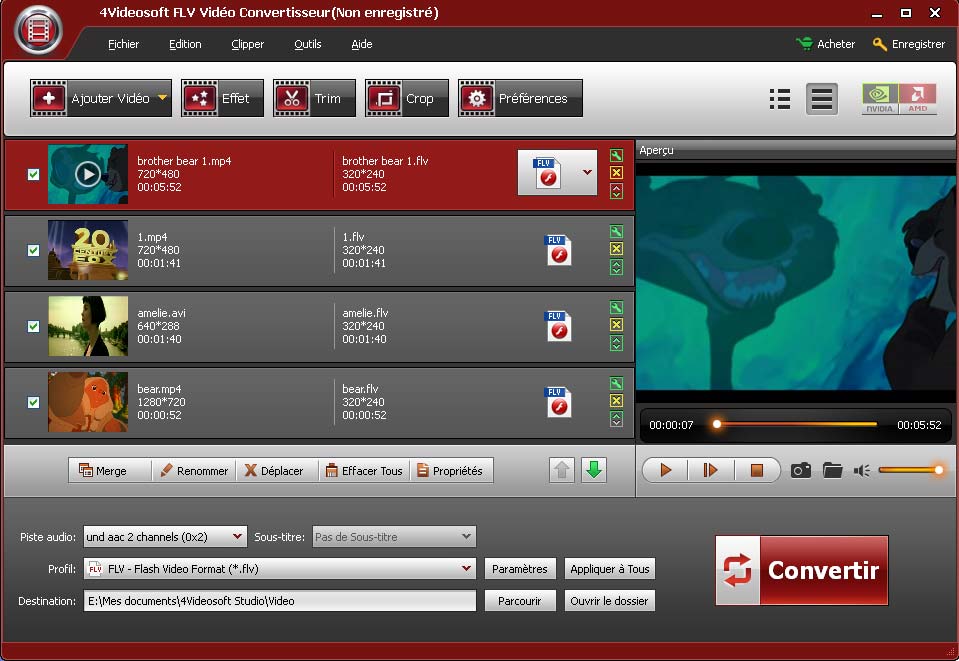Viewport: 959px width, 661px height.
Task: Uncheck the bear.mp4 checkbox
Action: click(33, 402)
